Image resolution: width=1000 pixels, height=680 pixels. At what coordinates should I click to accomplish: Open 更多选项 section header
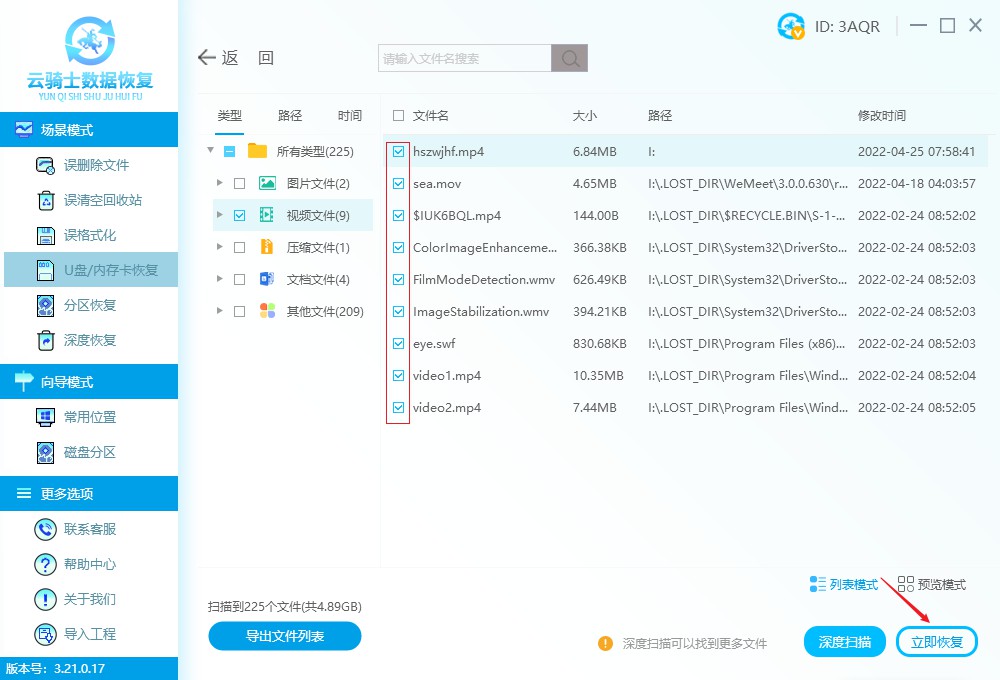pos(89,493)
